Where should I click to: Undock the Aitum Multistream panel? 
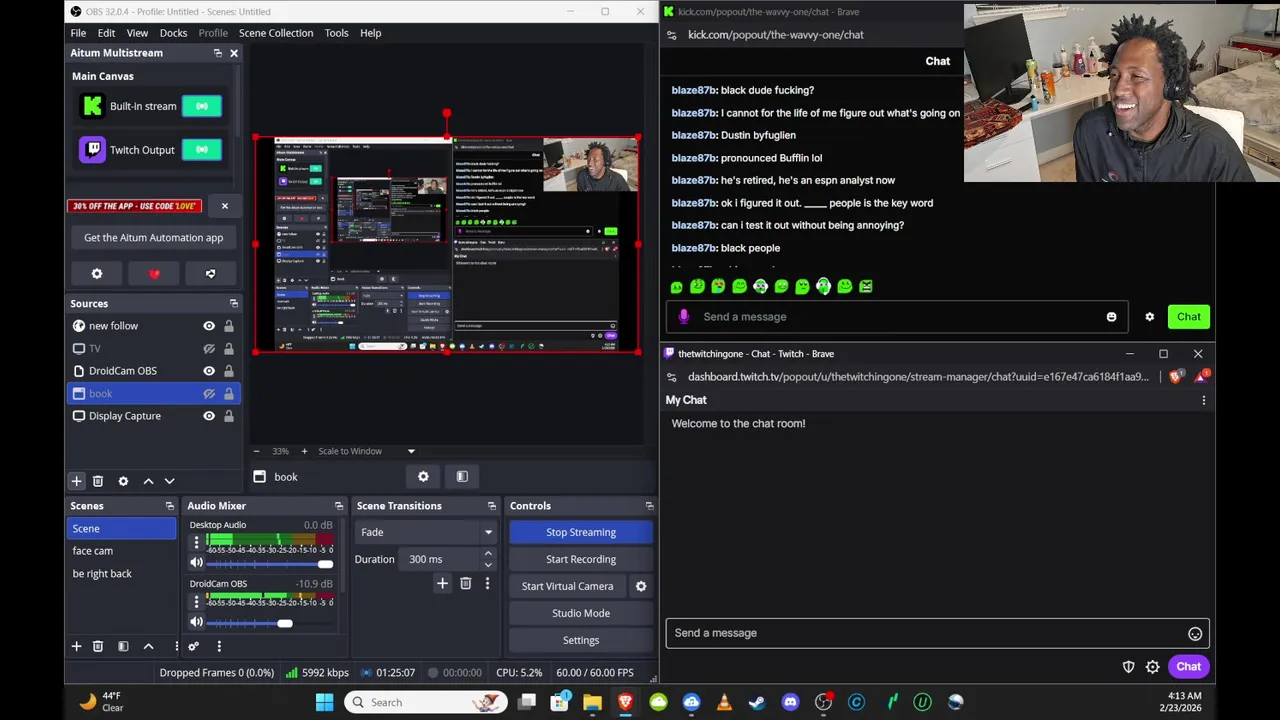click(217, 53)
